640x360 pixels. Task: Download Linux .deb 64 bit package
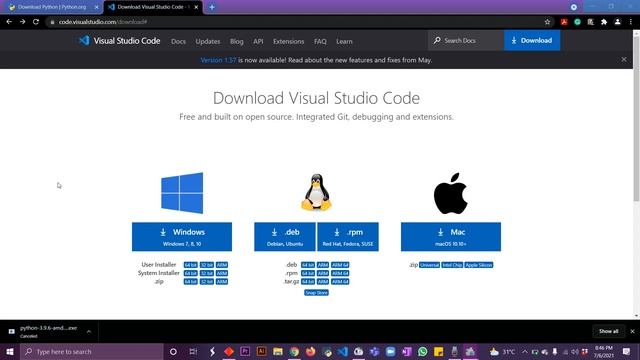click(308, 265)
